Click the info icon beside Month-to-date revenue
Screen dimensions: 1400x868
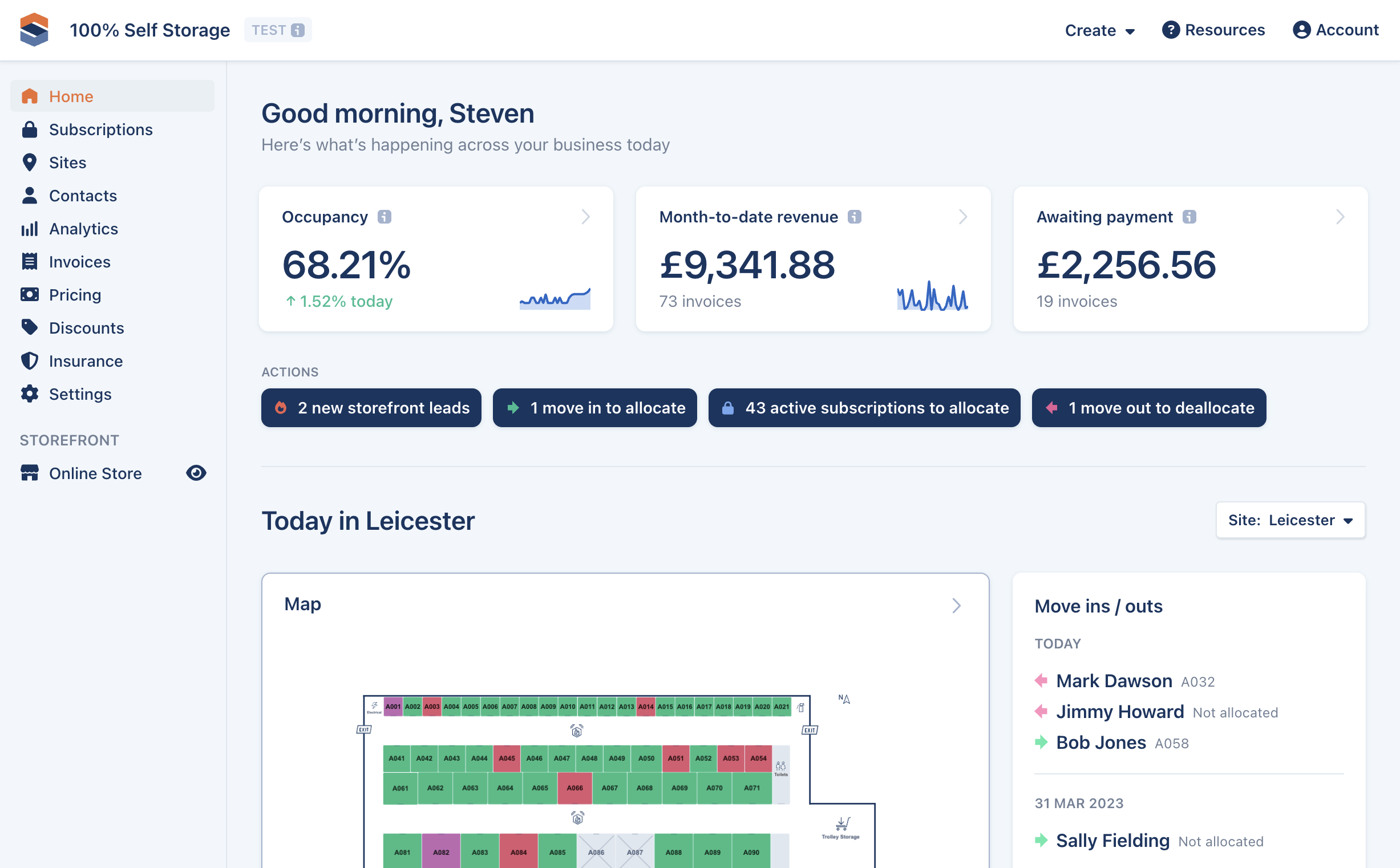[854, 217]
